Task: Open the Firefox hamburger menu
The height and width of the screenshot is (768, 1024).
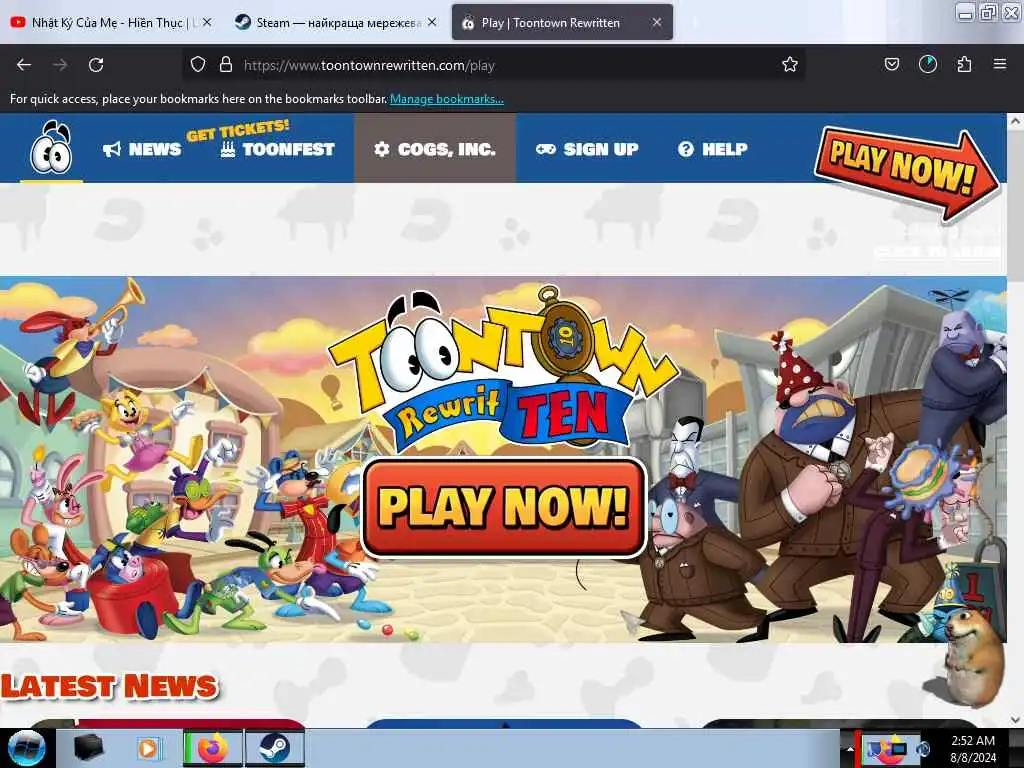Action: point(1000,64)
